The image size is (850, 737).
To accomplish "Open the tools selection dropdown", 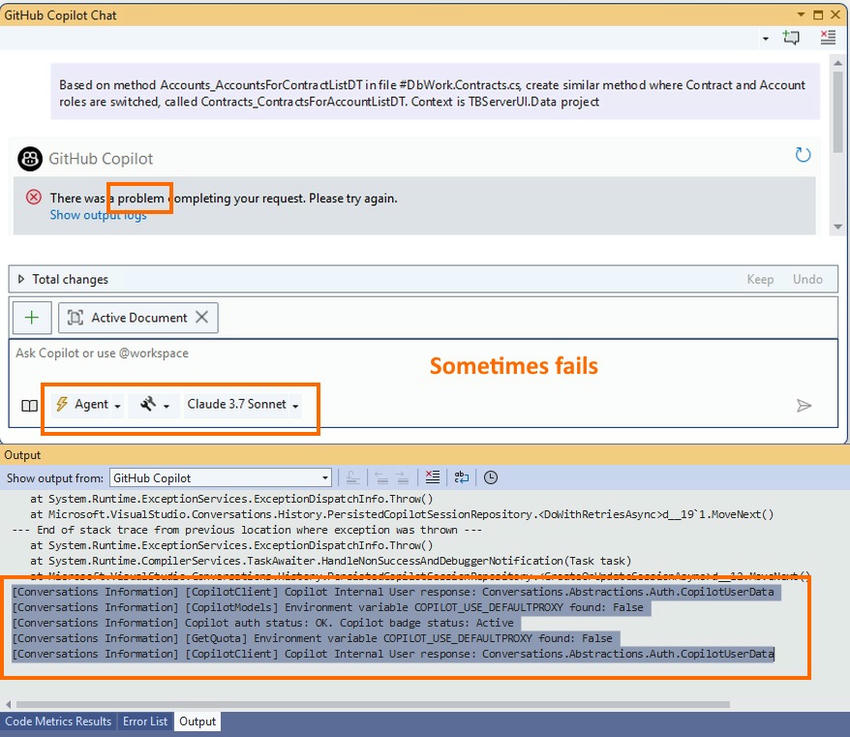I will (x=154, y=405).
